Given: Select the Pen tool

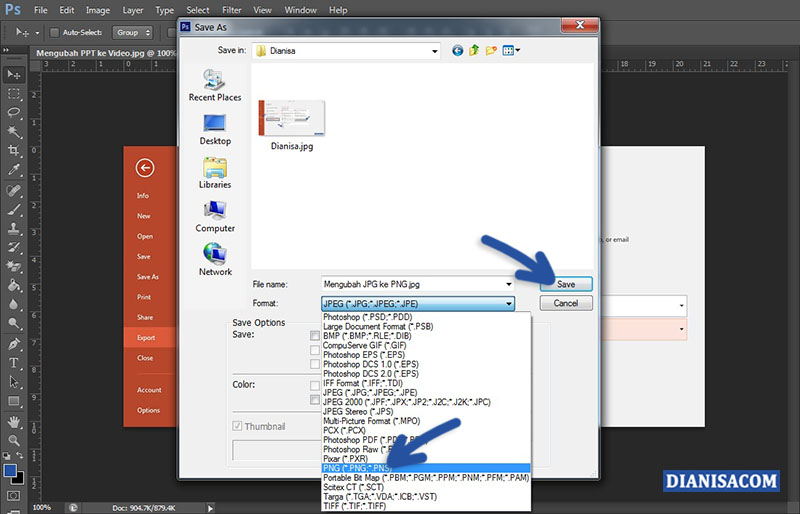Looking at the screenshot, I should click(14, 344).
